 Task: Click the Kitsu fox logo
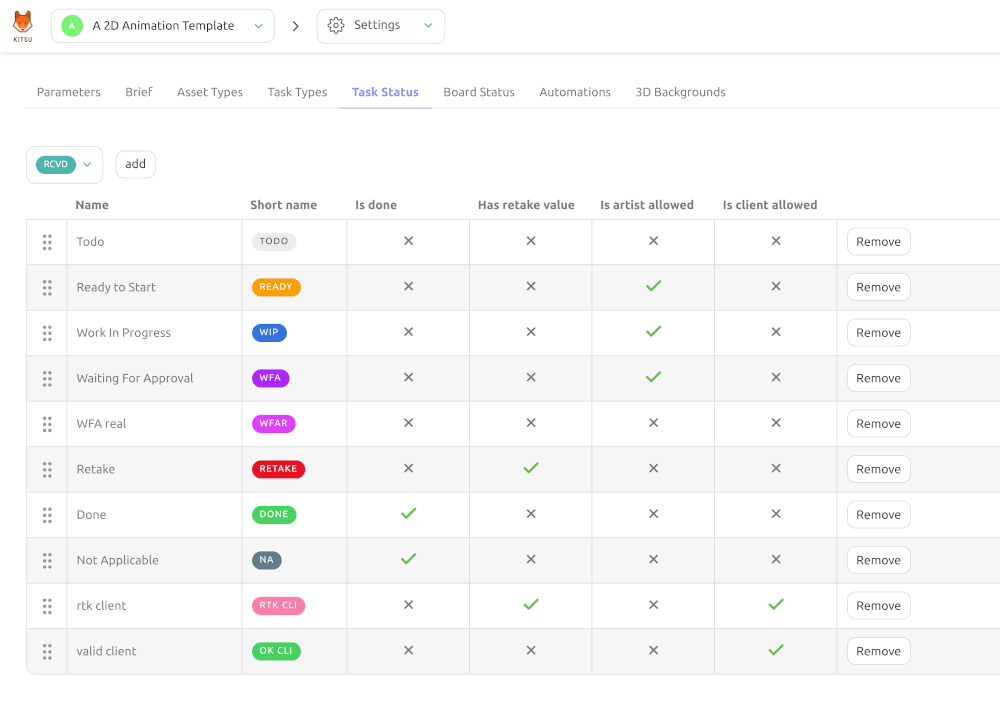(x=23, y=26)
